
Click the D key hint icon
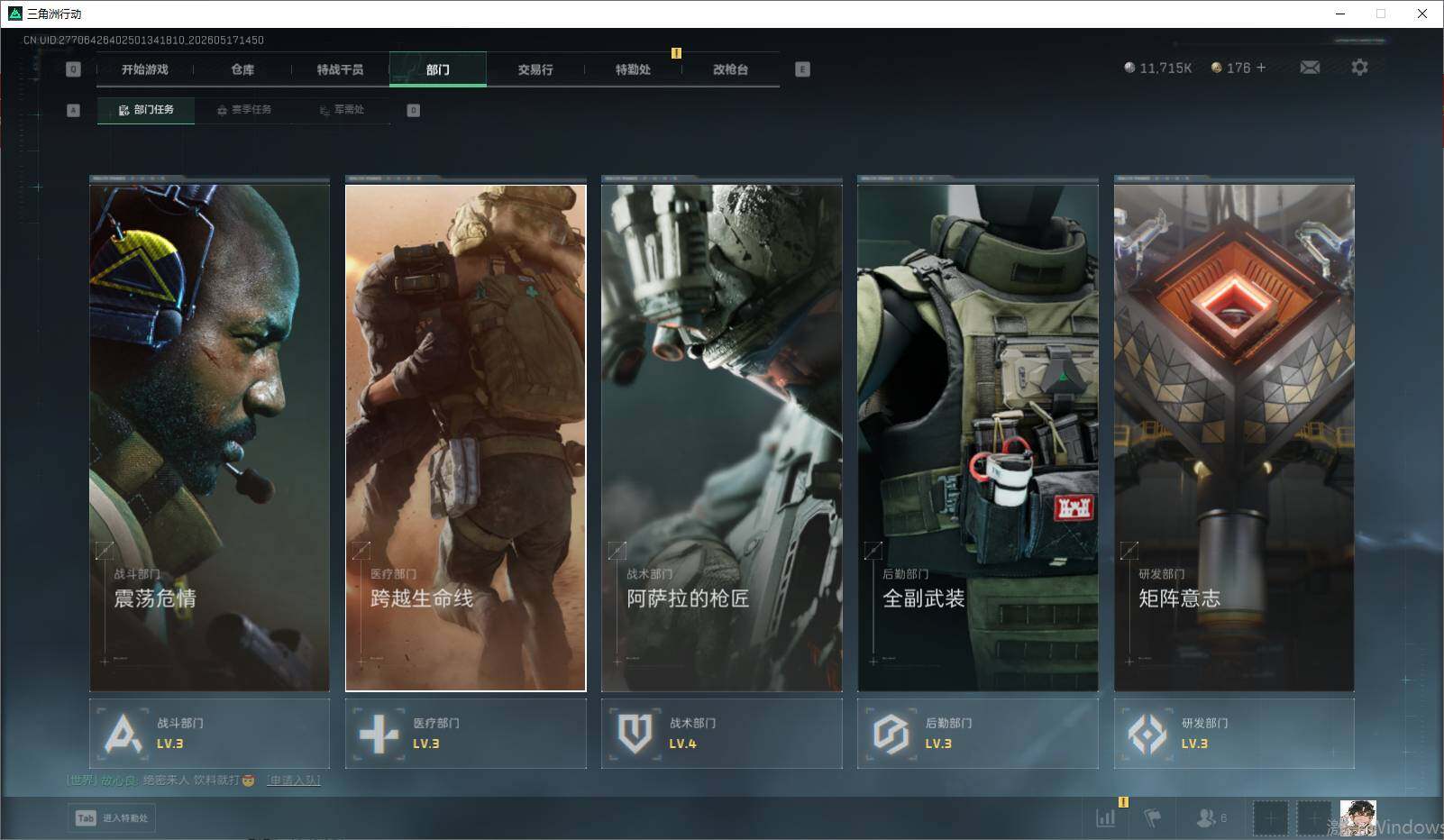click(414, 110)
